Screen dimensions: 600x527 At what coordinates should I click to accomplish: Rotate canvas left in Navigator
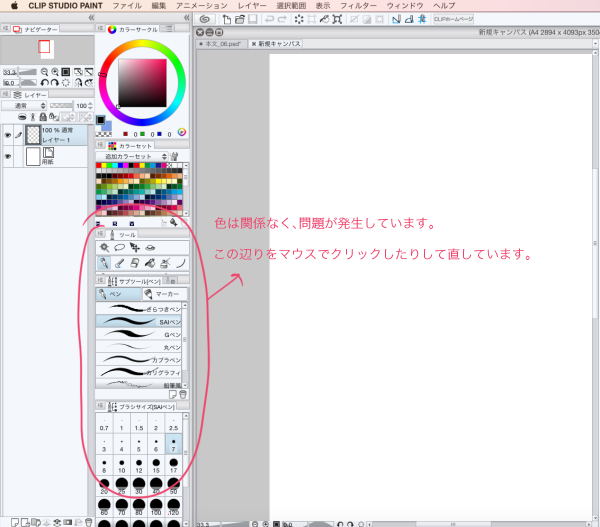coord(44,83)
